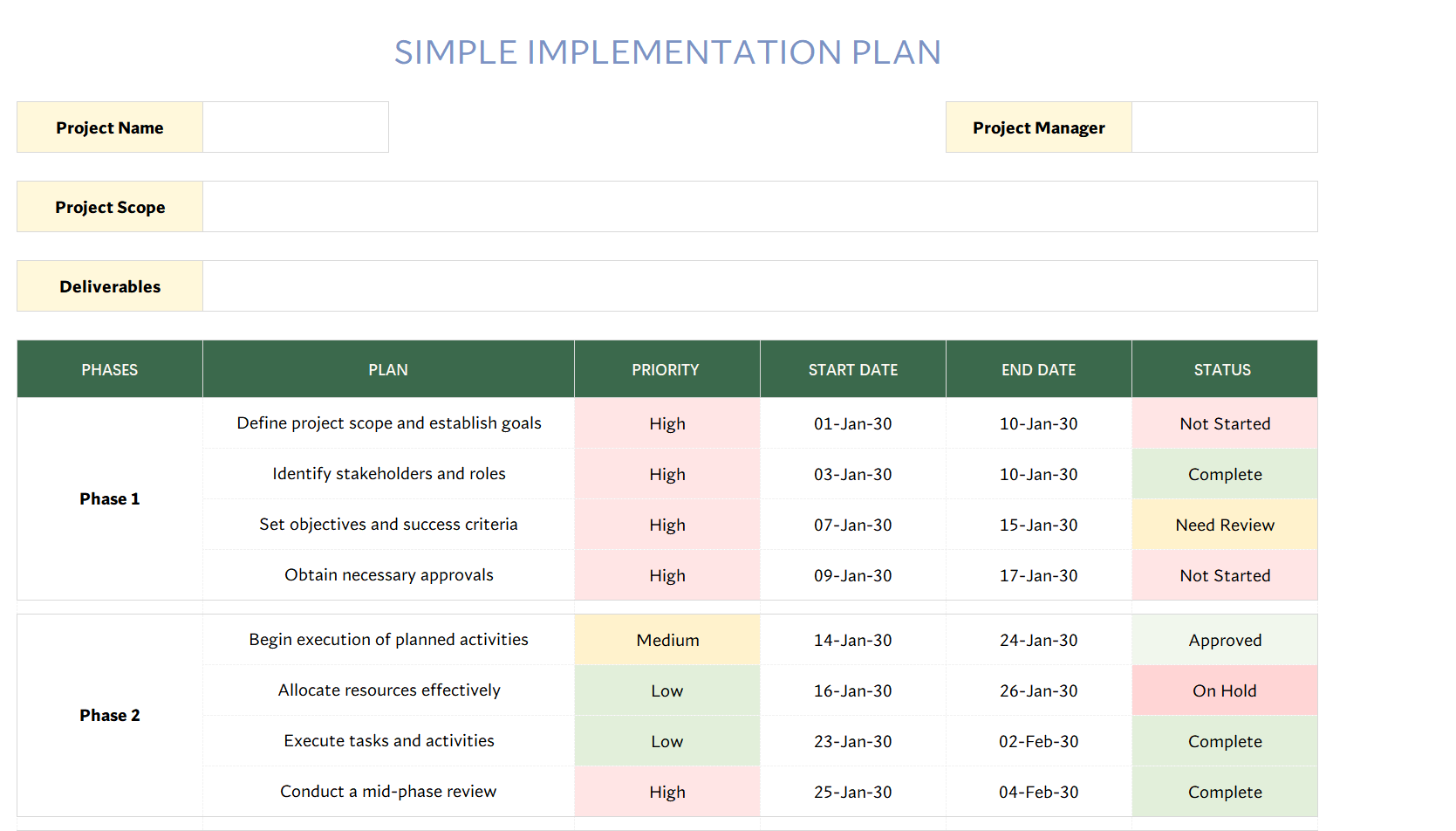1456x831 pixels.
Task: Select 'Set objectives and success criteria' cell
Action: coord(388,525)
